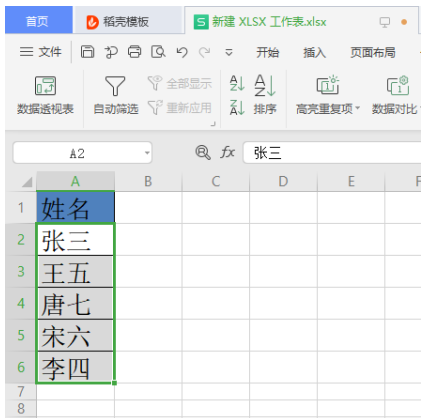
Task: Sort ascending with the A-Z icon
Action: [237, 83]
